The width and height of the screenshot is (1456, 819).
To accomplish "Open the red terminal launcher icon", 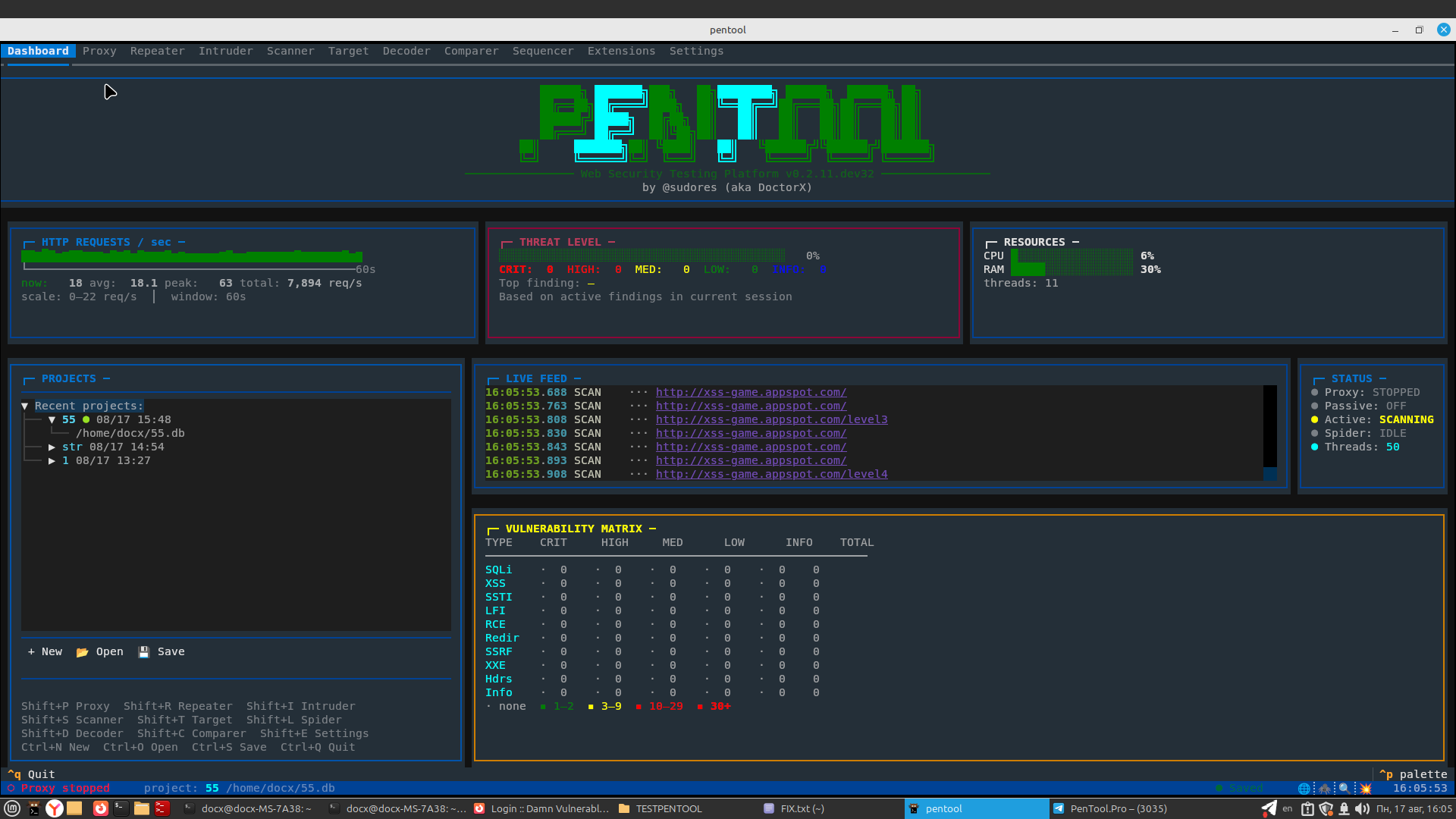I will pos(162,808).
